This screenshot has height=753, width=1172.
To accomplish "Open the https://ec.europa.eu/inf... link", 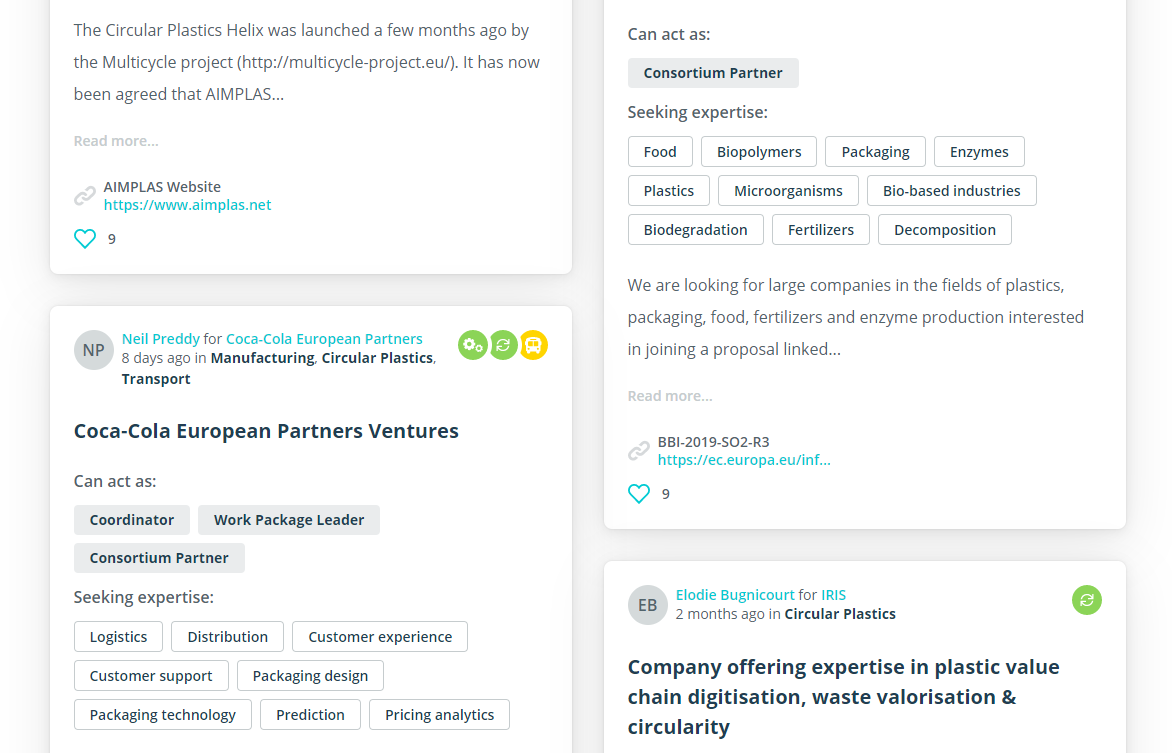I will (744, 460).
